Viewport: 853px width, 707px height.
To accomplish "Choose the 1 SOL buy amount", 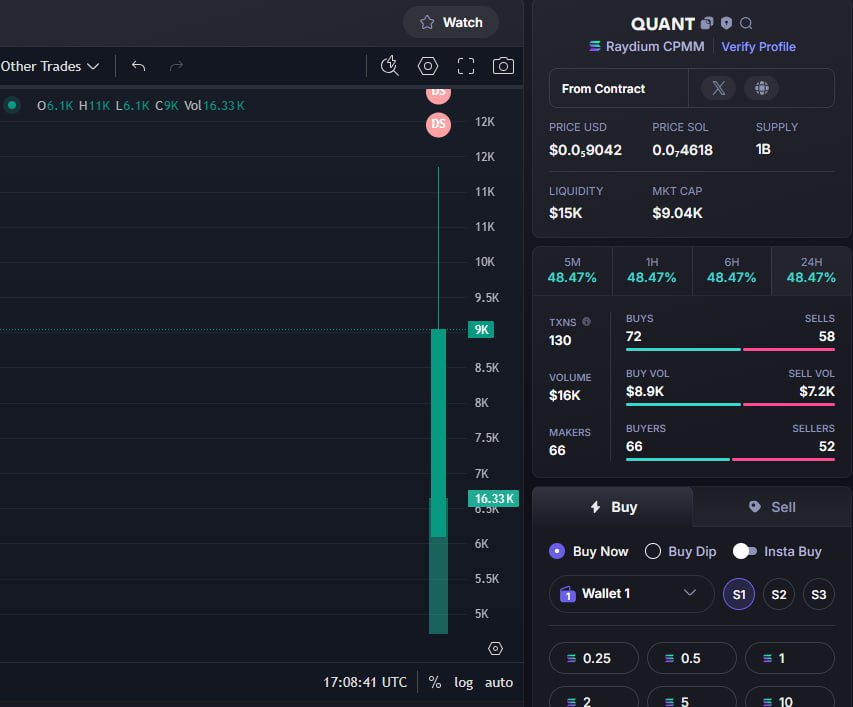I will (x=789, y=658).
